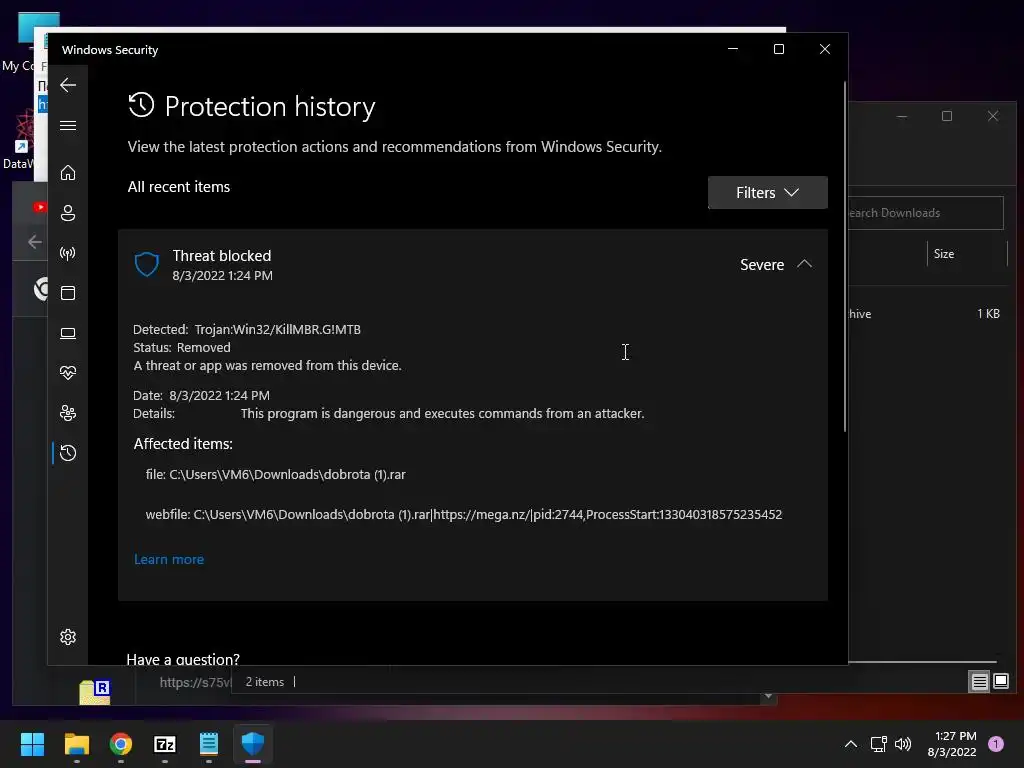1024x768 pixels.
Task: Open File Explorer from the taskbar
Action: tap(76, 744)
